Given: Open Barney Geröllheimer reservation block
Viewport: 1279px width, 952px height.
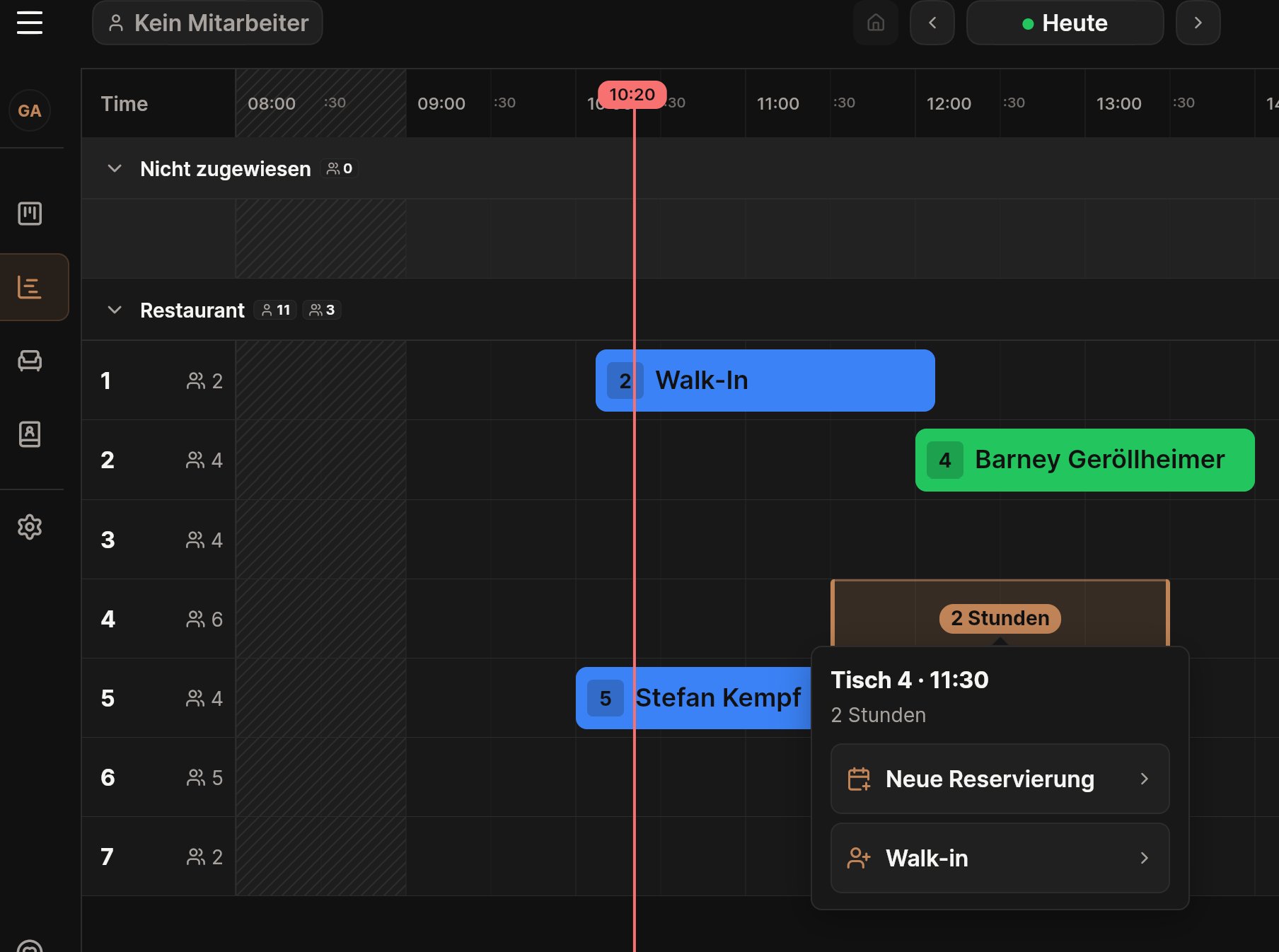Looking at the screenshot, I should click(x=1084, y=460).
